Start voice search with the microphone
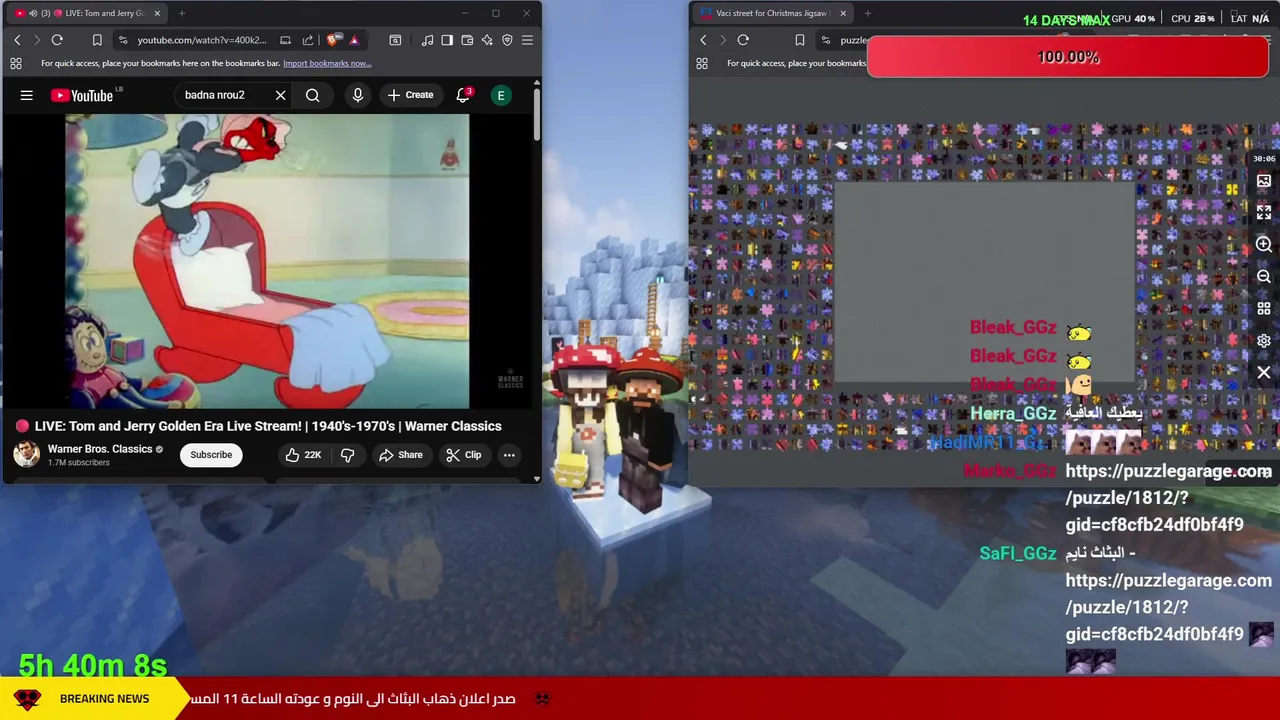1280x720 pixels. click(x=357, y=95)
